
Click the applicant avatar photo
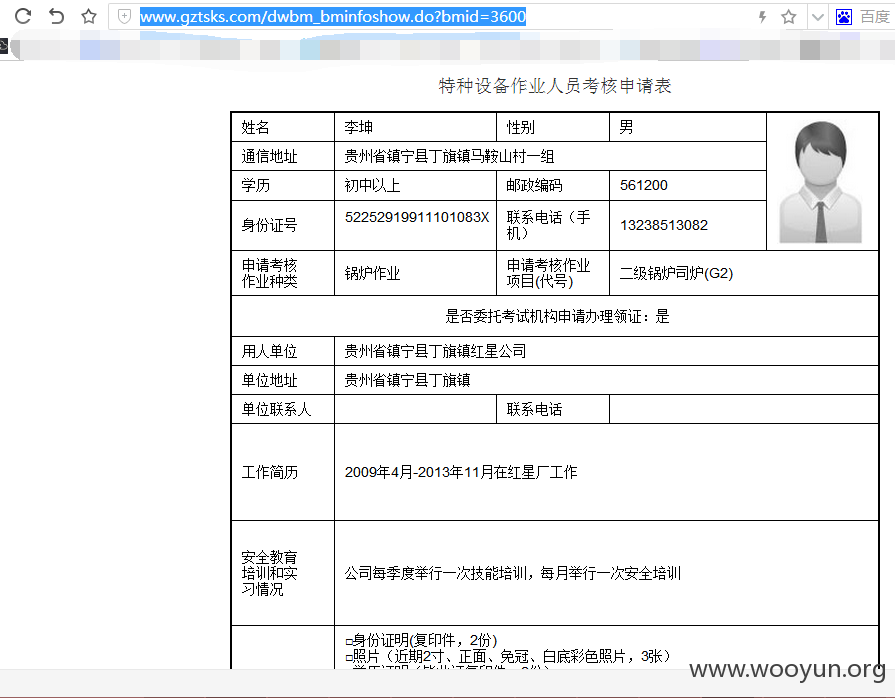pyautogui.click(x=821, y=182)
